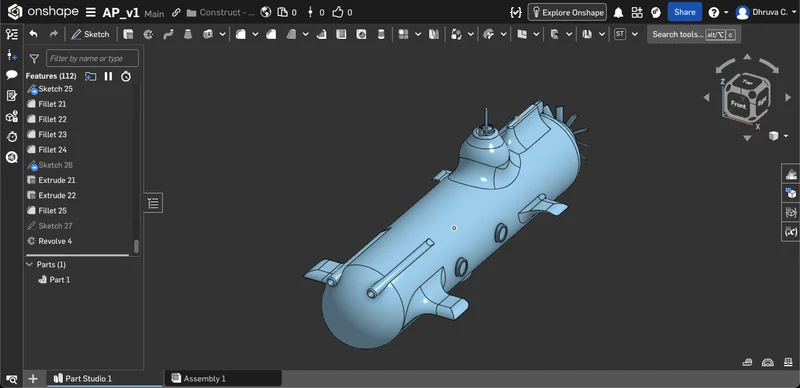
Task: Toggle the feature list panel icon
Action: (11, 34)
